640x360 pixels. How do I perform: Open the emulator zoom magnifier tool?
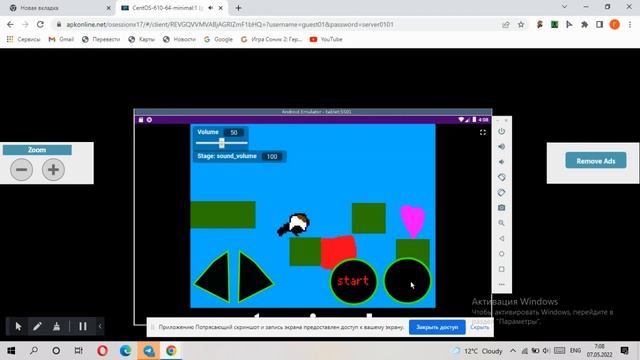502,223
